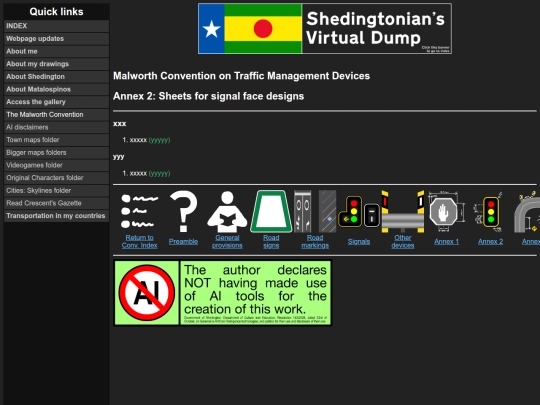Choose Original Characters folder
540x405 pixels.
pyautogui.click(x=56, y=178)
